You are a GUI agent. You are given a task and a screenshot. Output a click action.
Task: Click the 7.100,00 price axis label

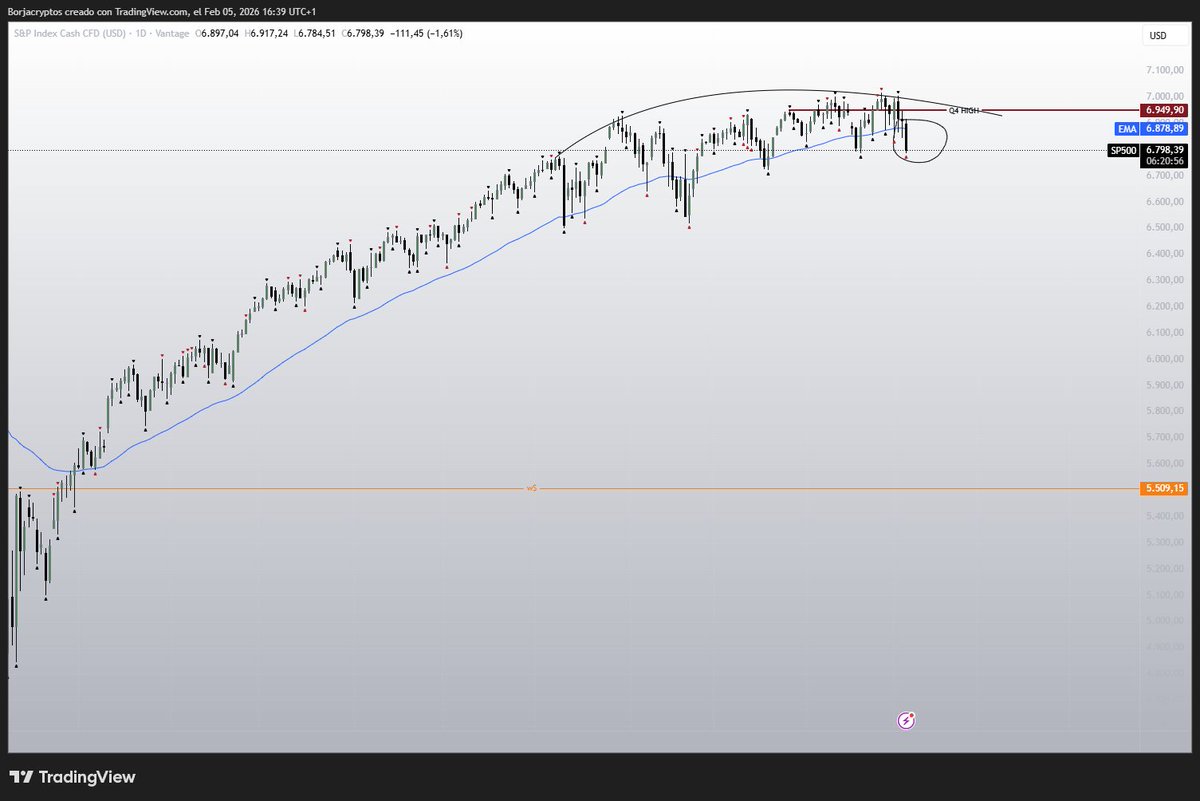coord(1164,70)
